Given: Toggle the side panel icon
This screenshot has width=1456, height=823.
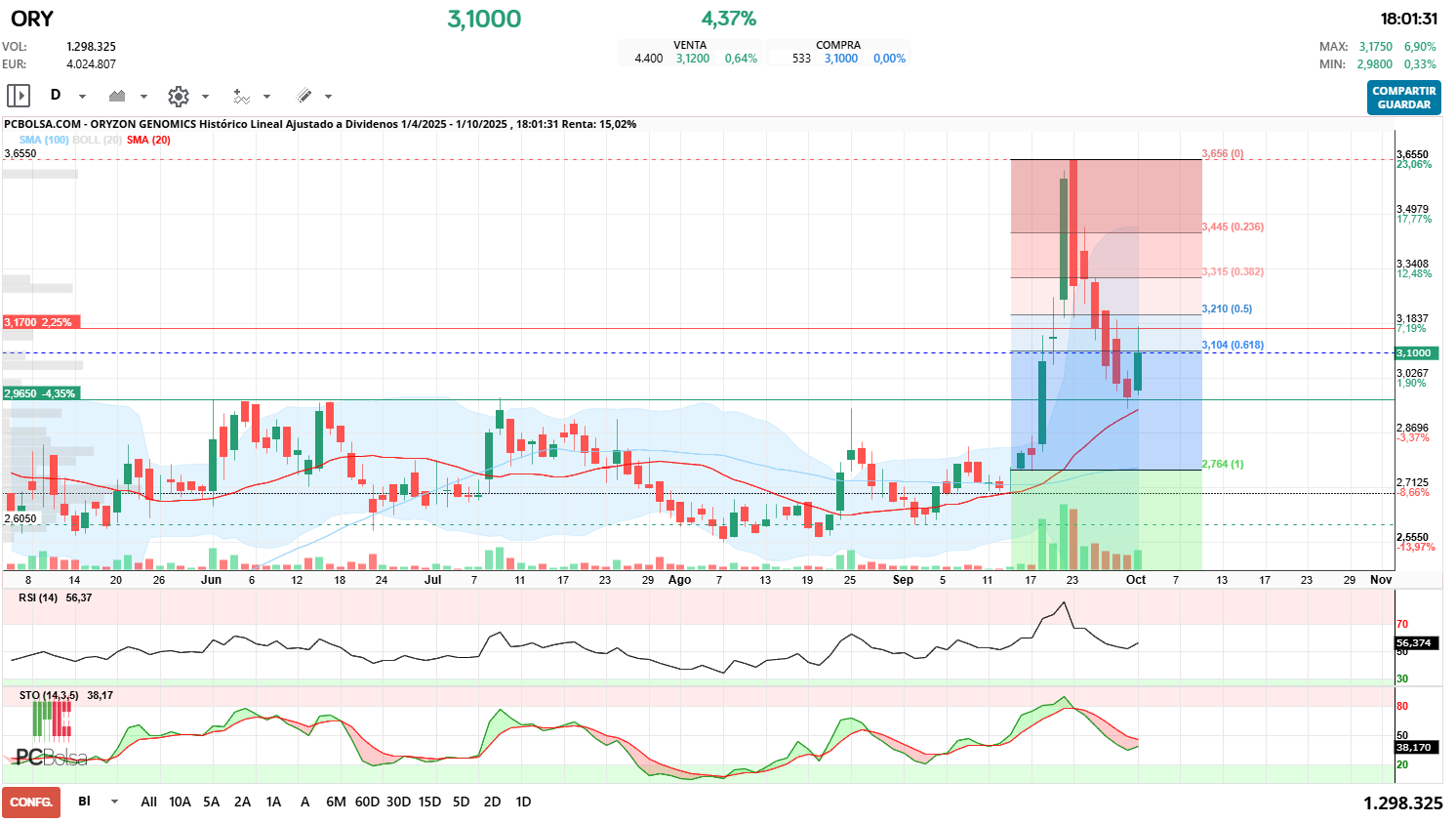Looking at the screenshot, I should coord(19,96).
